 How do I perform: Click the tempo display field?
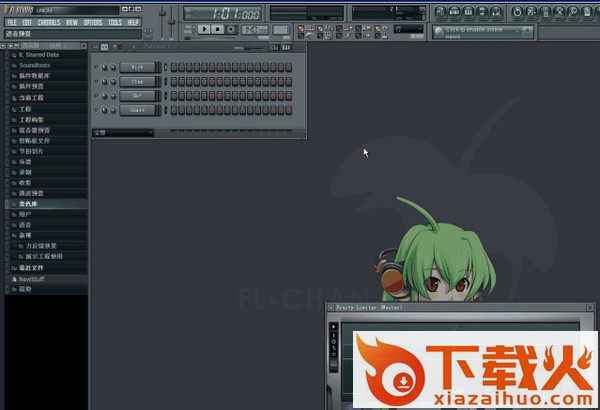[255, 29]
